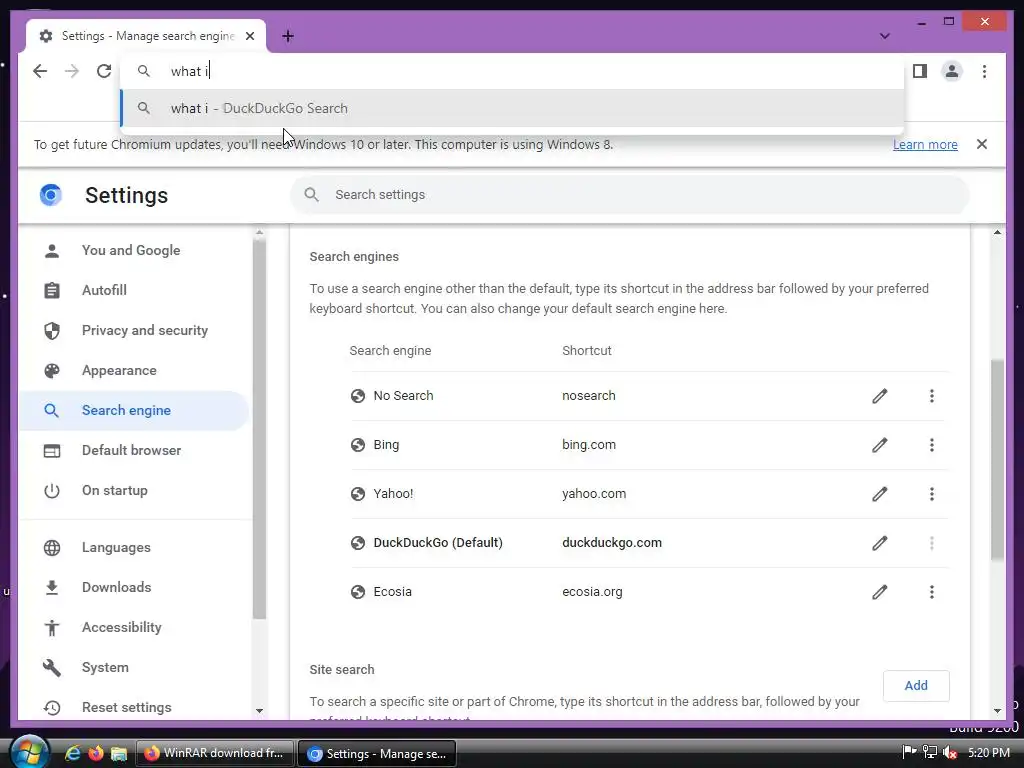Click the Bing globe icon
The height and width of the screenshot is (768, 1024).
[357, 445]
